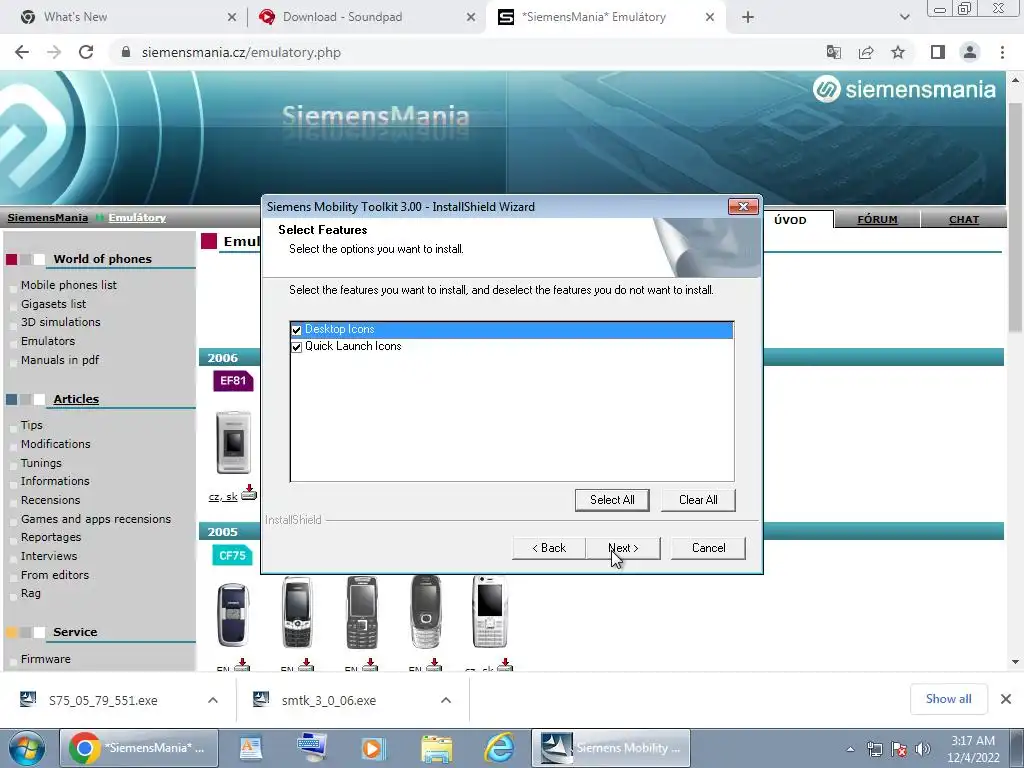This screenshot has height=768, width=1024.
Task: Switch to Siemens Mobility taskbar button
Action: tap(611, 748)
